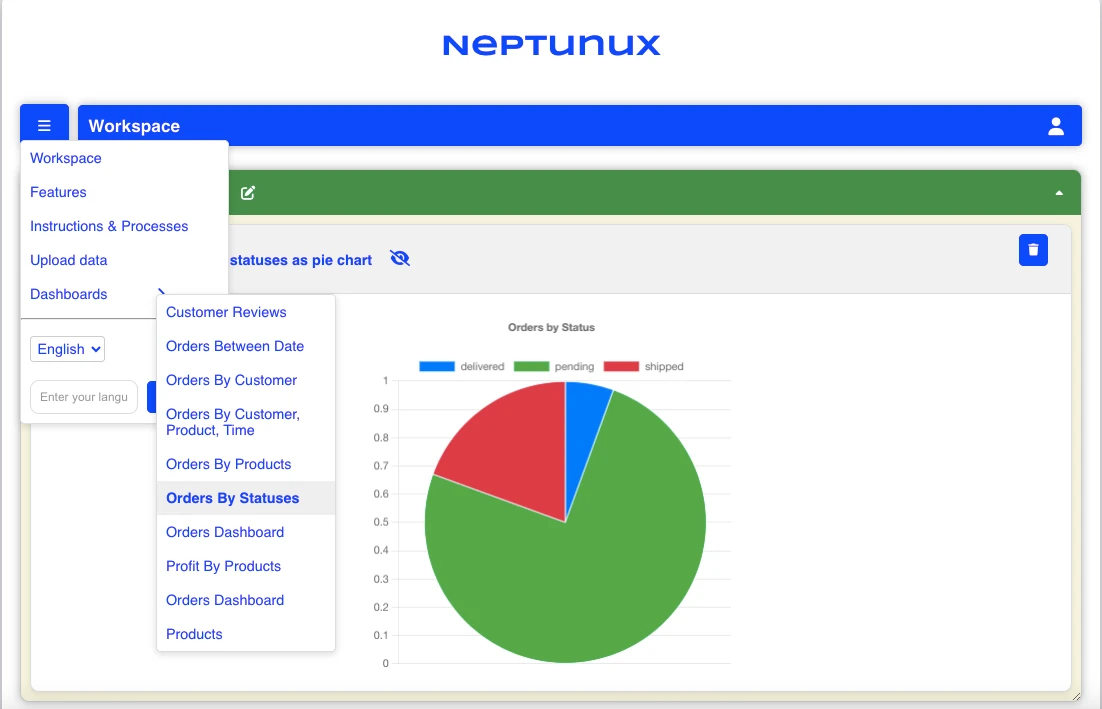Toggle the shipped legend item

coord(644,367)
